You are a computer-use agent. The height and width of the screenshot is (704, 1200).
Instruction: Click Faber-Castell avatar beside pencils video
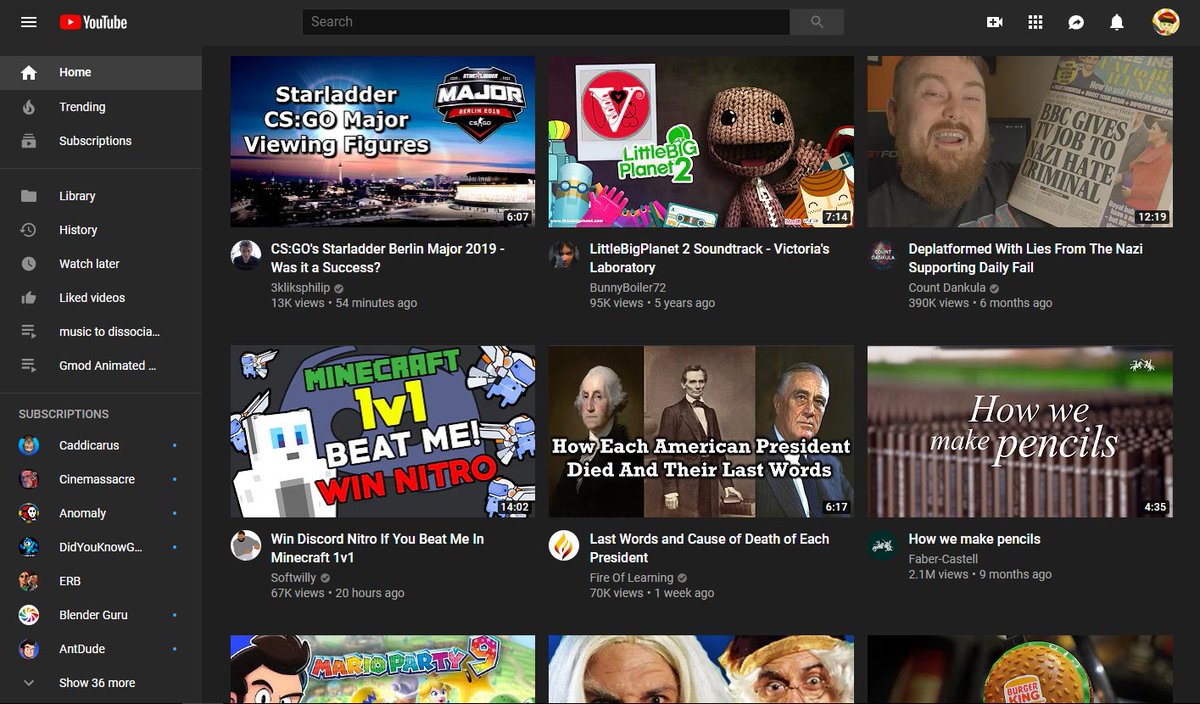883,545
